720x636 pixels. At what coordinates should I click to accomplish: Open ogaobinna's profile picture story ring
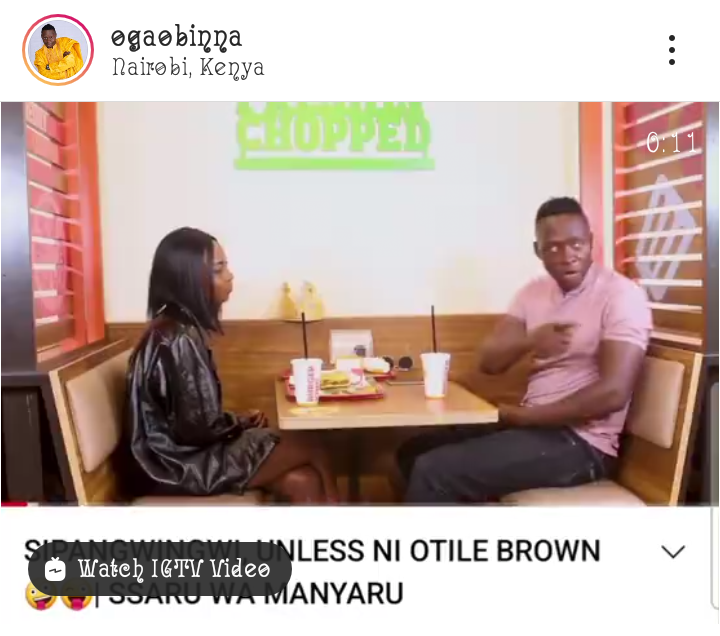pyautogui.click(x=58, y=50)
